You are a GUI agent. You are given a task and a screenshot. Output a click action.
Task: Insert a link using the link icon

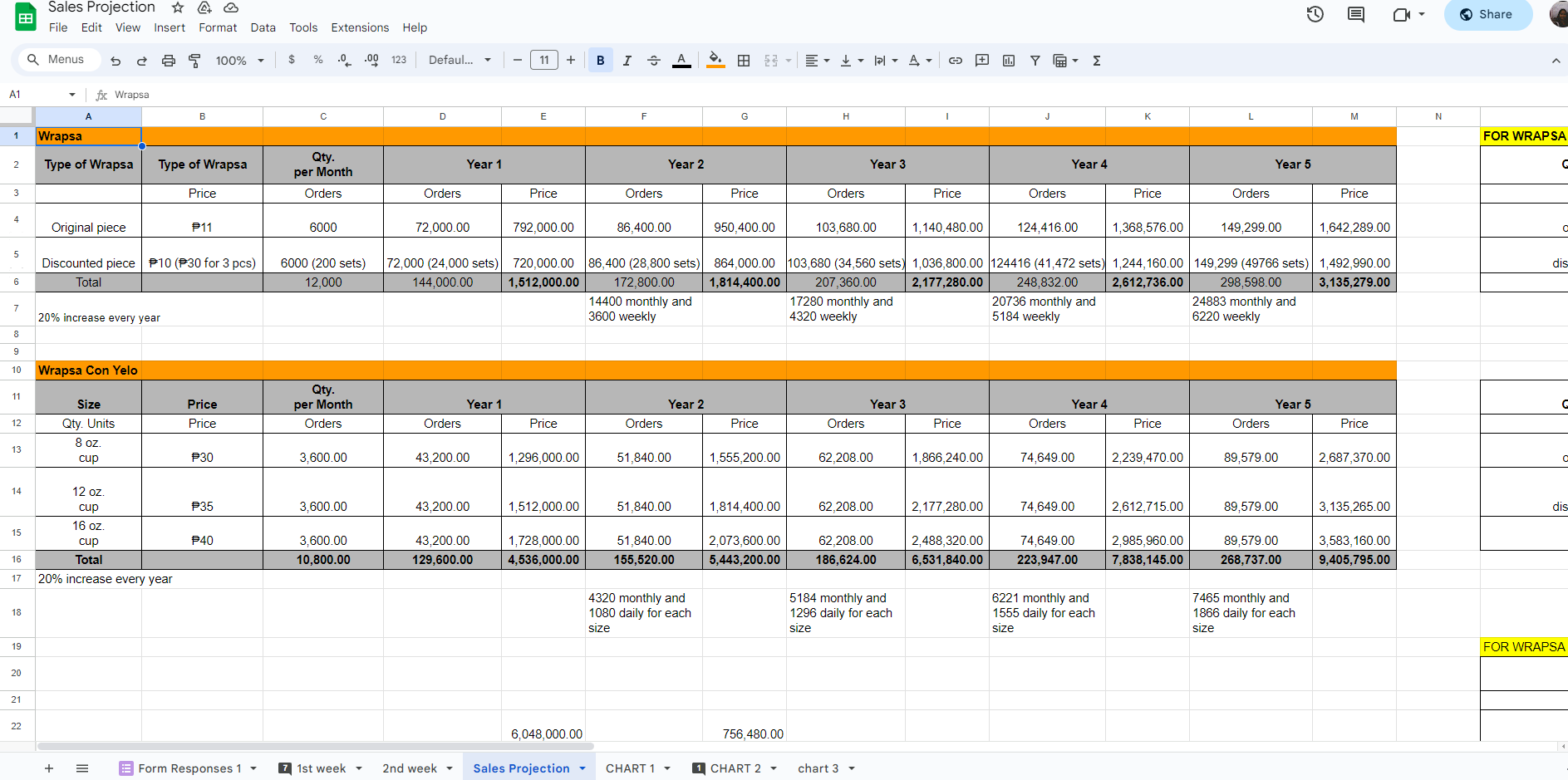pos(956,61)
